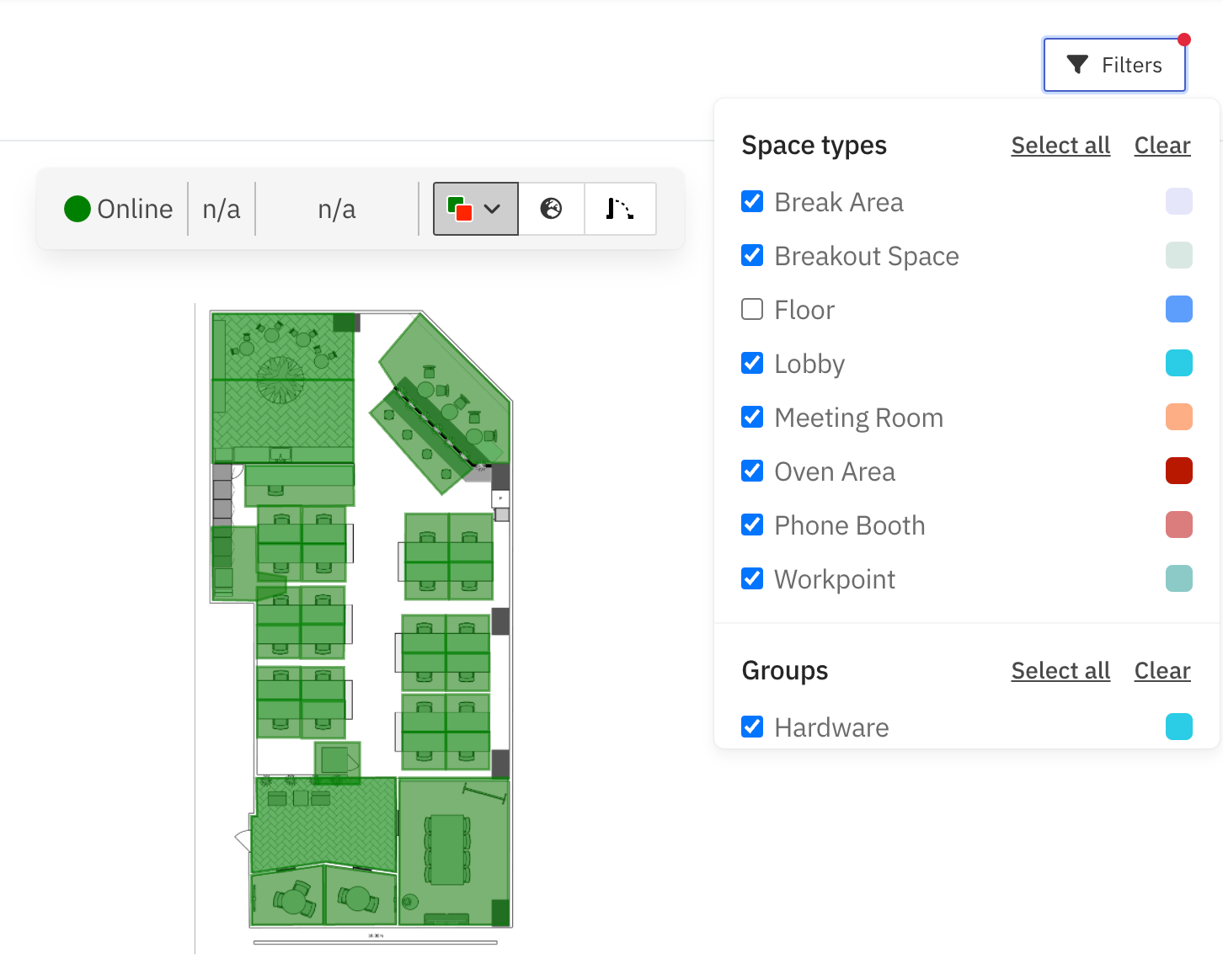Uncheck the Oven Area checkbox

tap(752, 471)
